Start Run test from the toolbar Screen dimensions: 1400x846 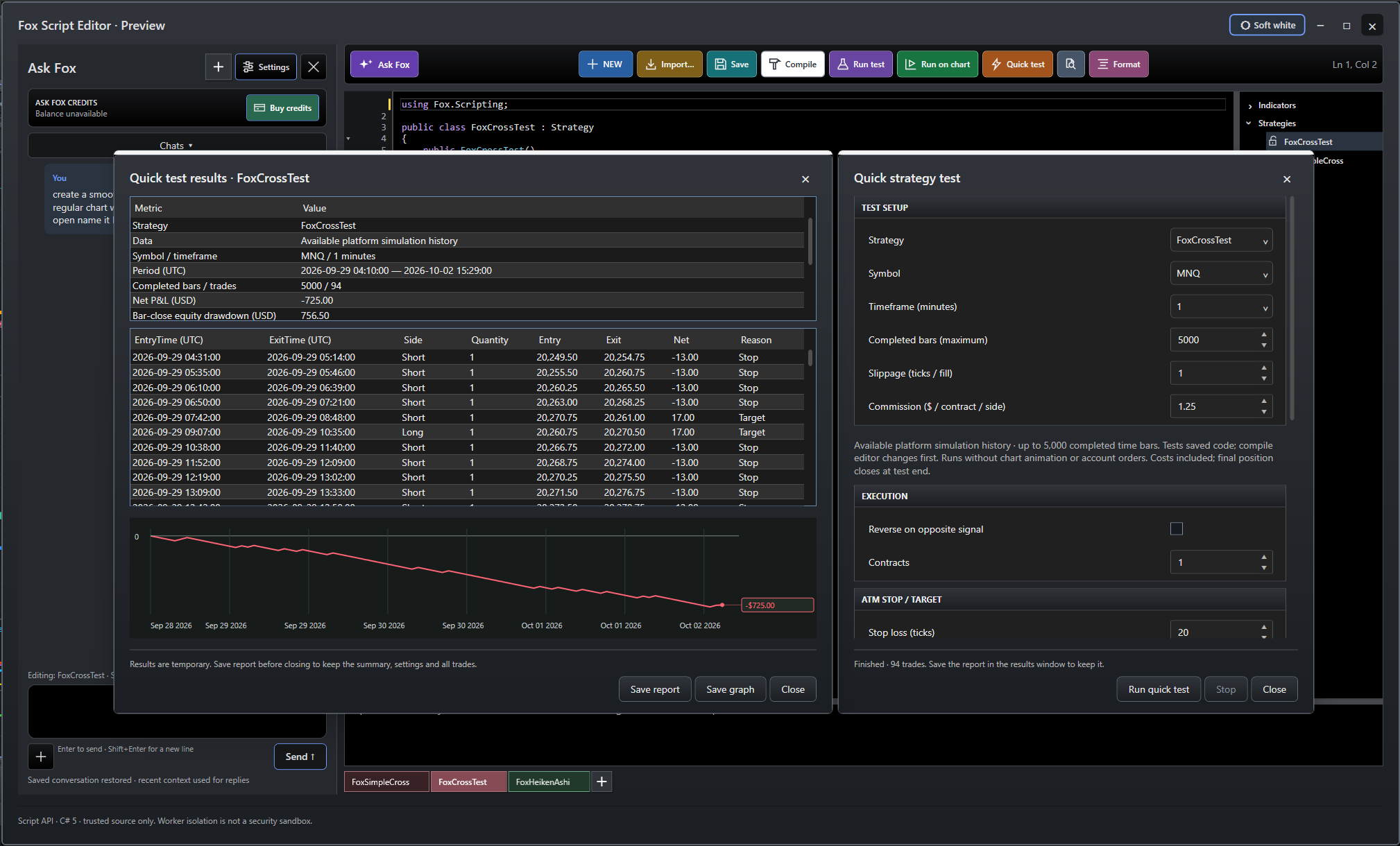click(x=861, y=64)
